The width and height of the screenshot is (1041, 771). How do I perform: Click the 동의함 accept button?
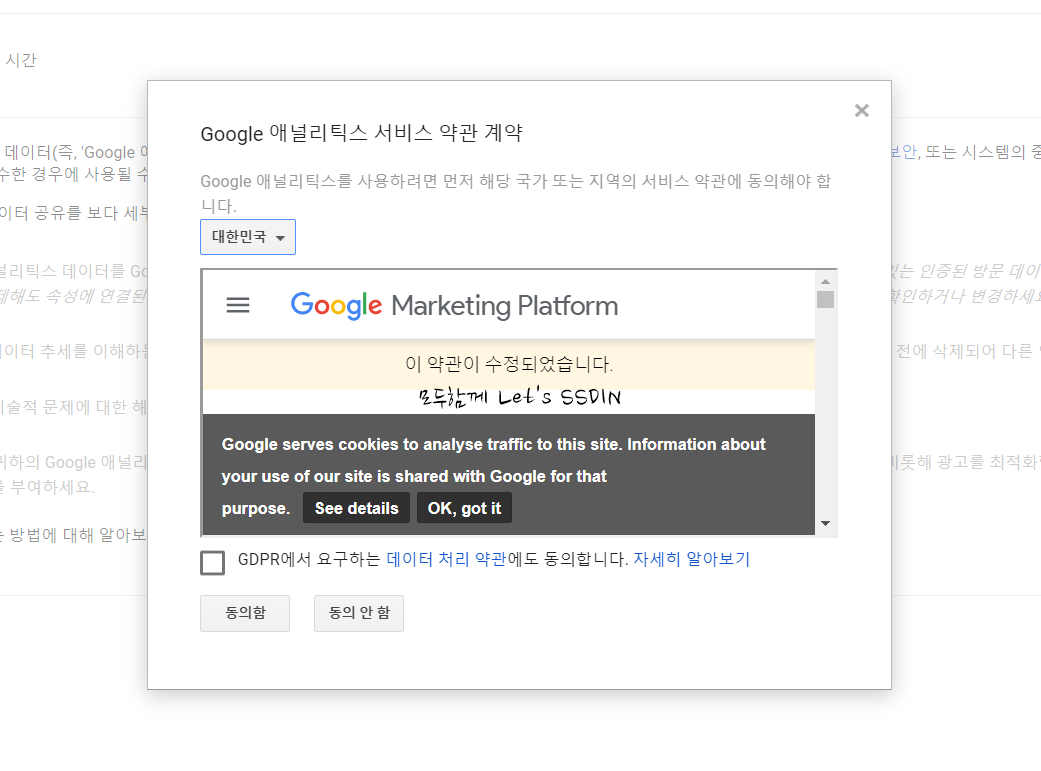click(x=245, y=613)
